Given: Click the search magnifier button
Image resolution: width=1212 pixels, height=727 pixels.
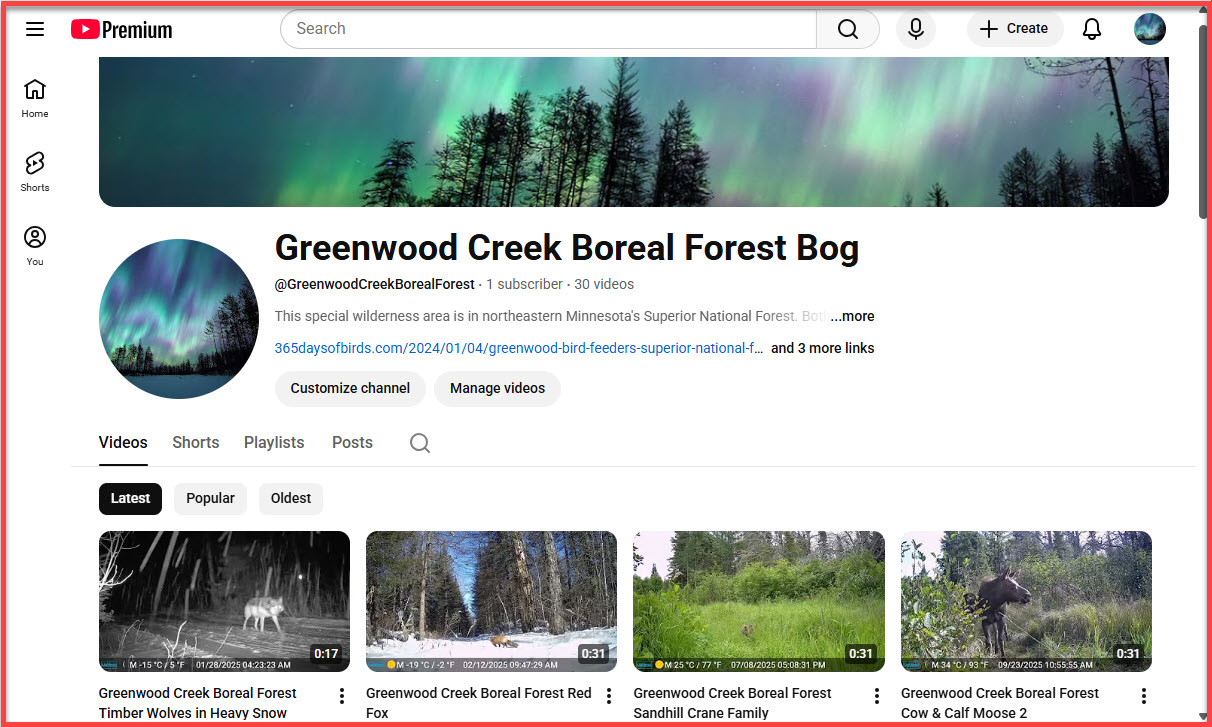Looking at the screenshot, I should (847, 29).
